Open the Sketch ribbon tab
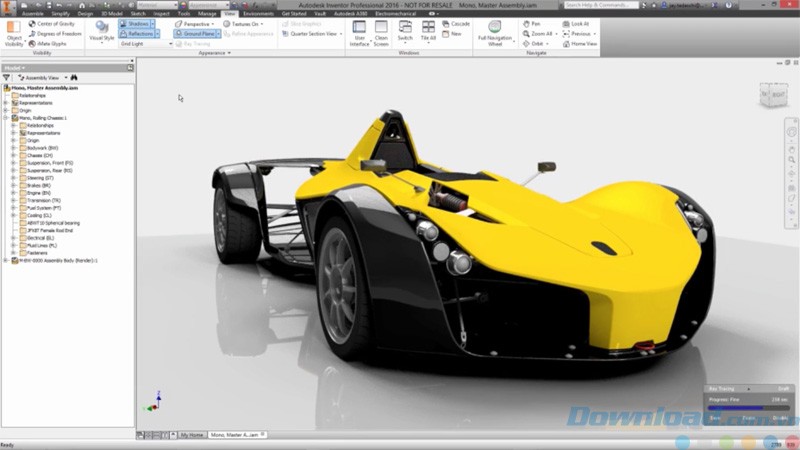The width and height of the screenshot is (800, 450). tap(138, 14)
